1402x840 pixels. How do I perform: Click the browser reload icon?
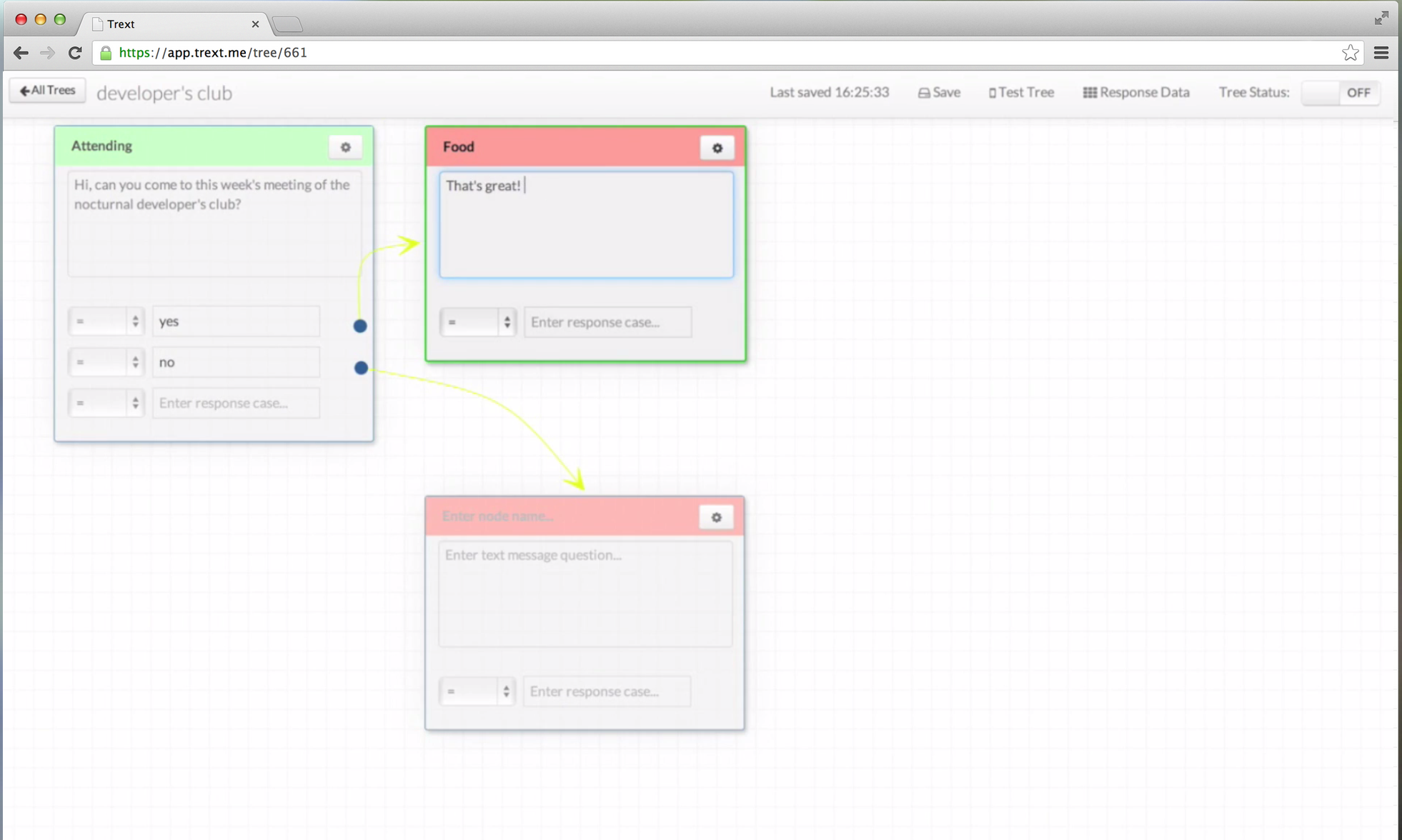point(75,53)
